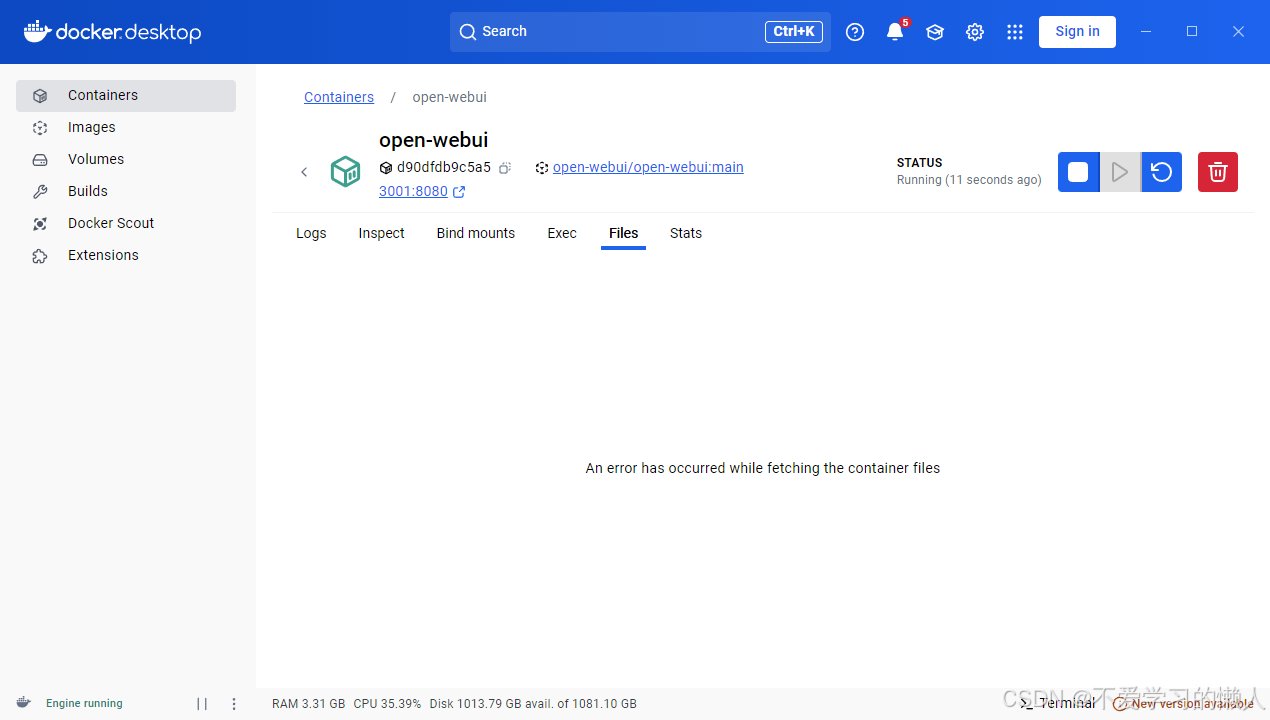Click the Disk 1013.79 GB avail. text
Viewport: 1270px width, 720px height.
(533, 704)
